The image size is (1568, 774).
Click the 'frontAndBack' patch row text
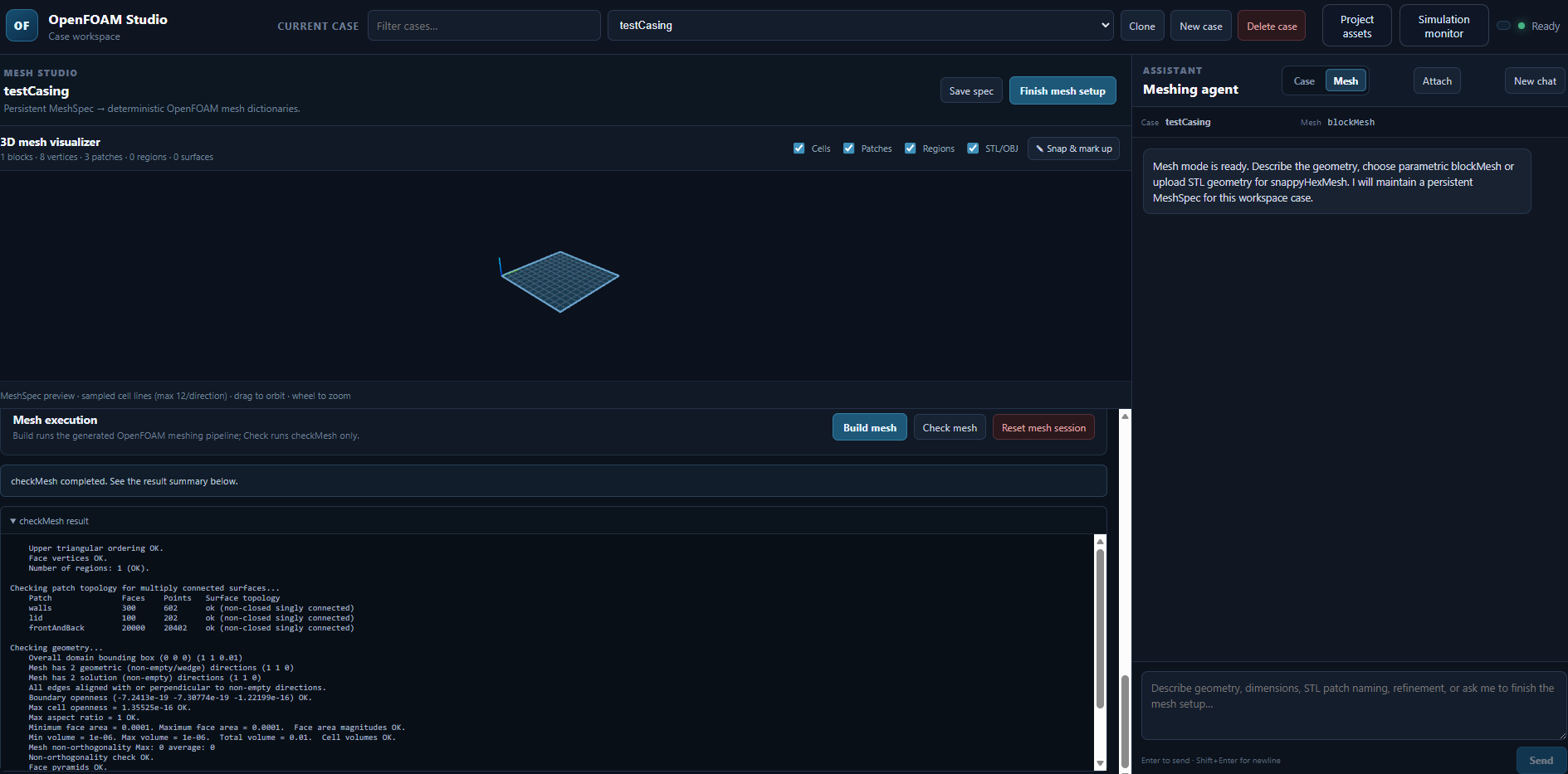56,628
